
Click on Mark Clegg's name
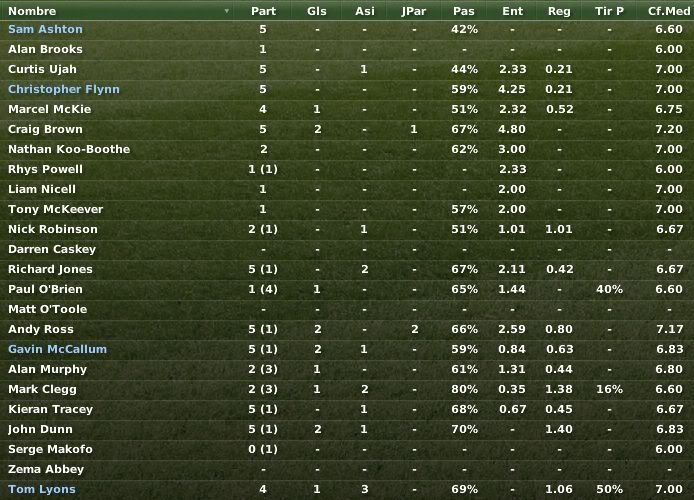point(42,389)
